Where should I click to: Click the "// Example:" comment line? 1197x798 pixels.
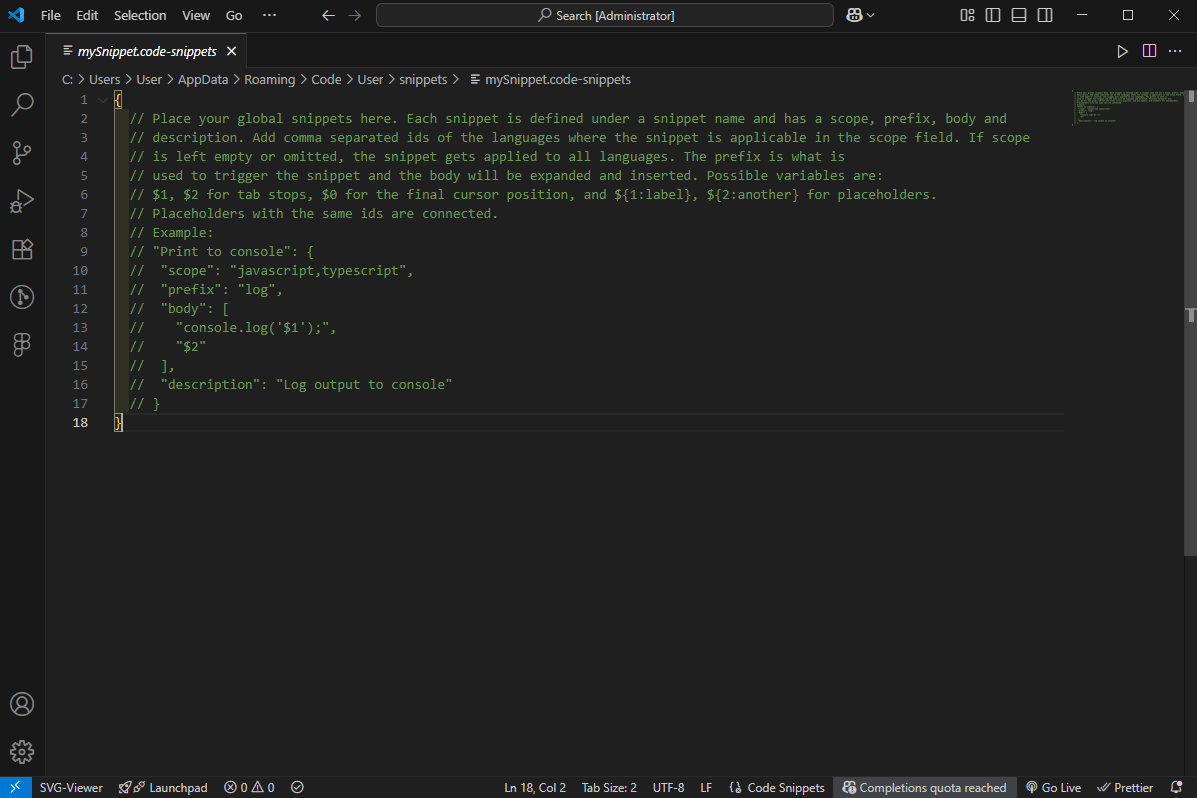click(x=172, y=233)
